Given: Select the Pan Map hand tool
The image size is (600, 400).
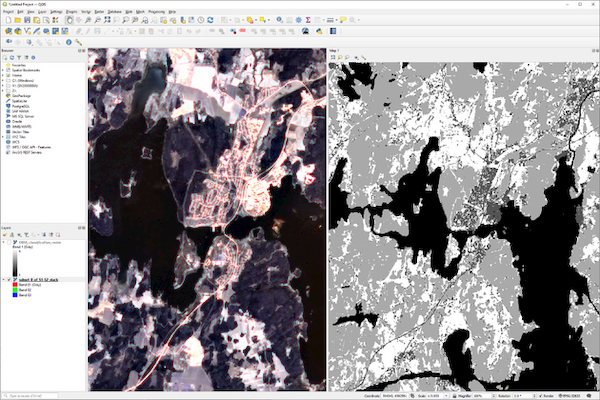Looking at the screenshot, I should [69, 20].
